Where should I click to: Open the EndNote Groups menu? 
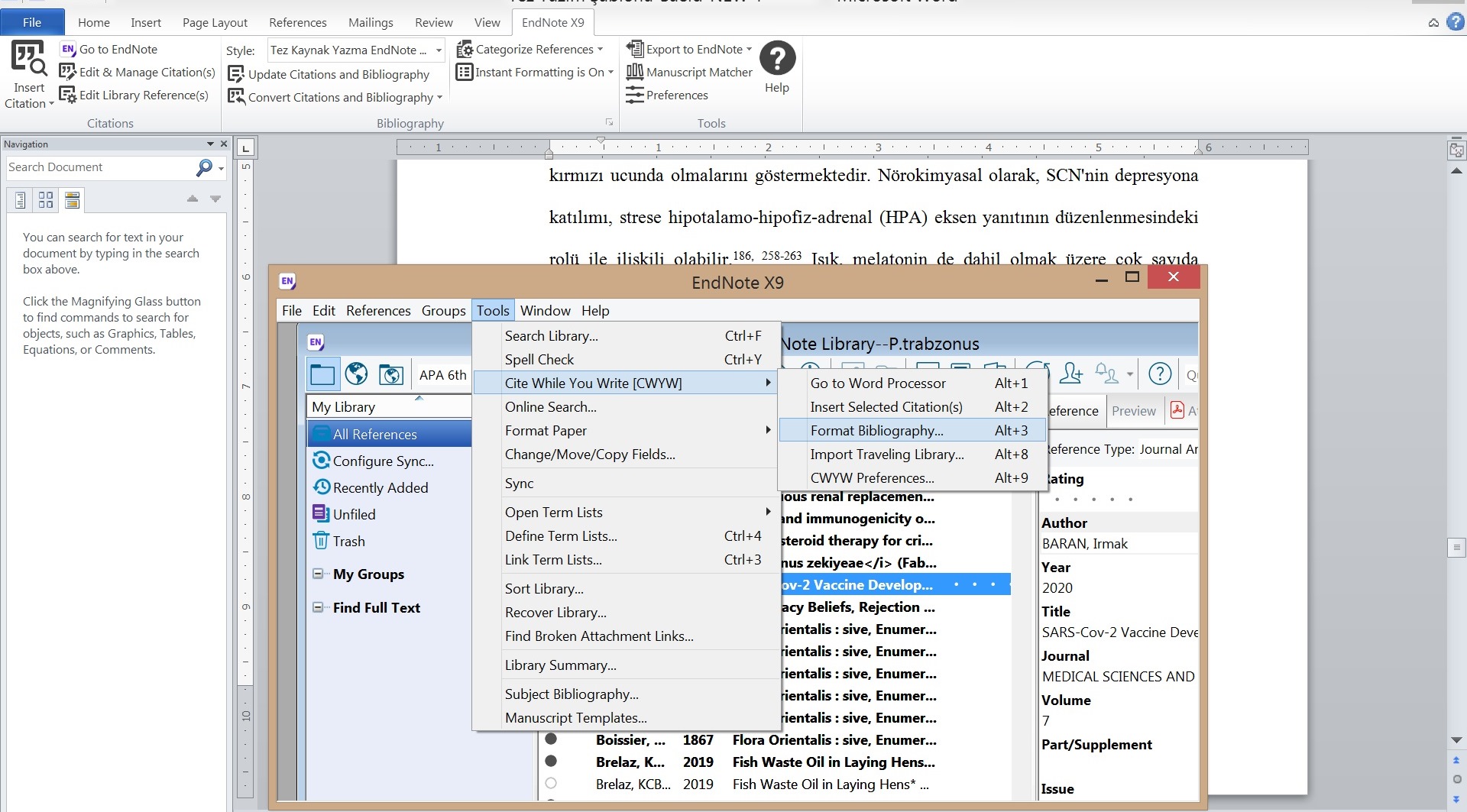443,311
